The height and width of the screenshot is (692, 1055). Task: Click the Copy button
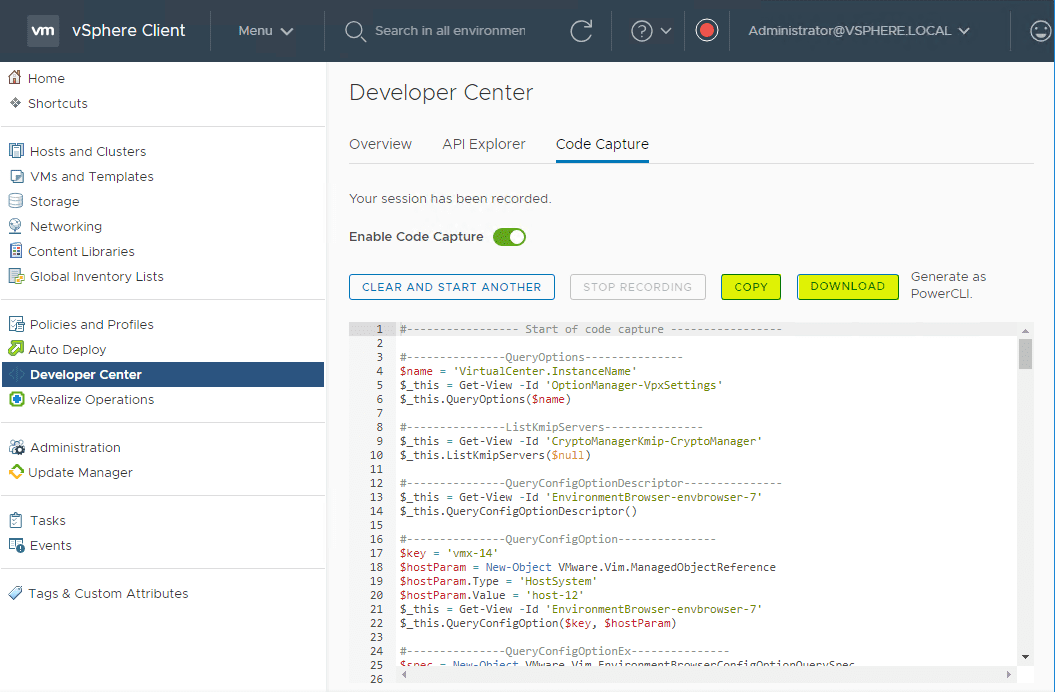tap(751, 287)
